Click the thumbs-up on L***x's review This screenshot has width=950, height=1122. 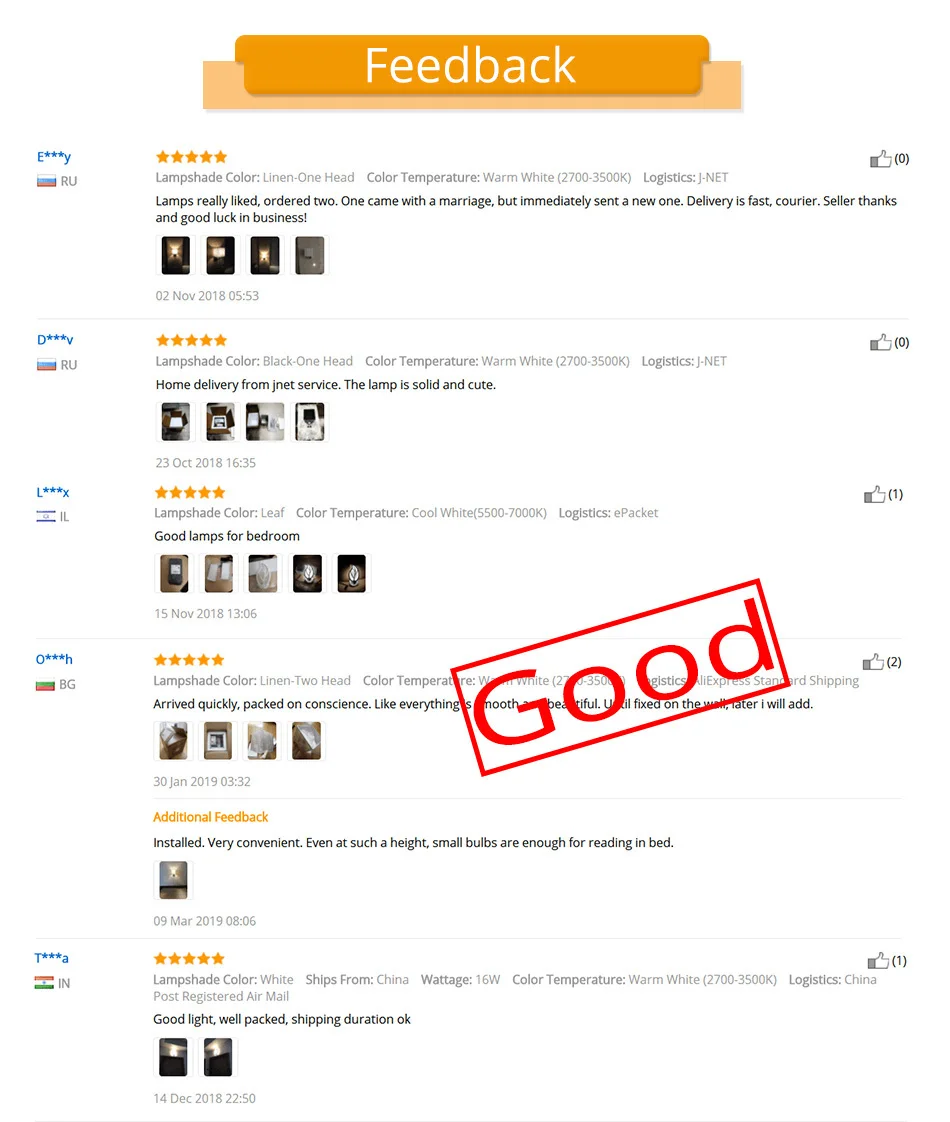(x=874, y=494)
